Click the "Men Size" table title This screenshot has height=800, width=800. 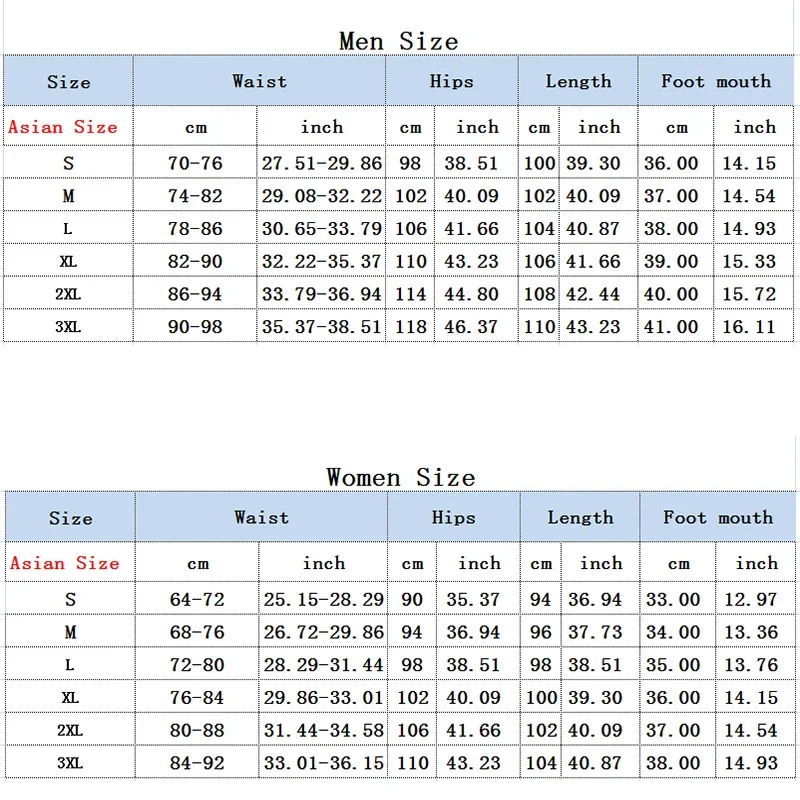[x=399, y=41]
